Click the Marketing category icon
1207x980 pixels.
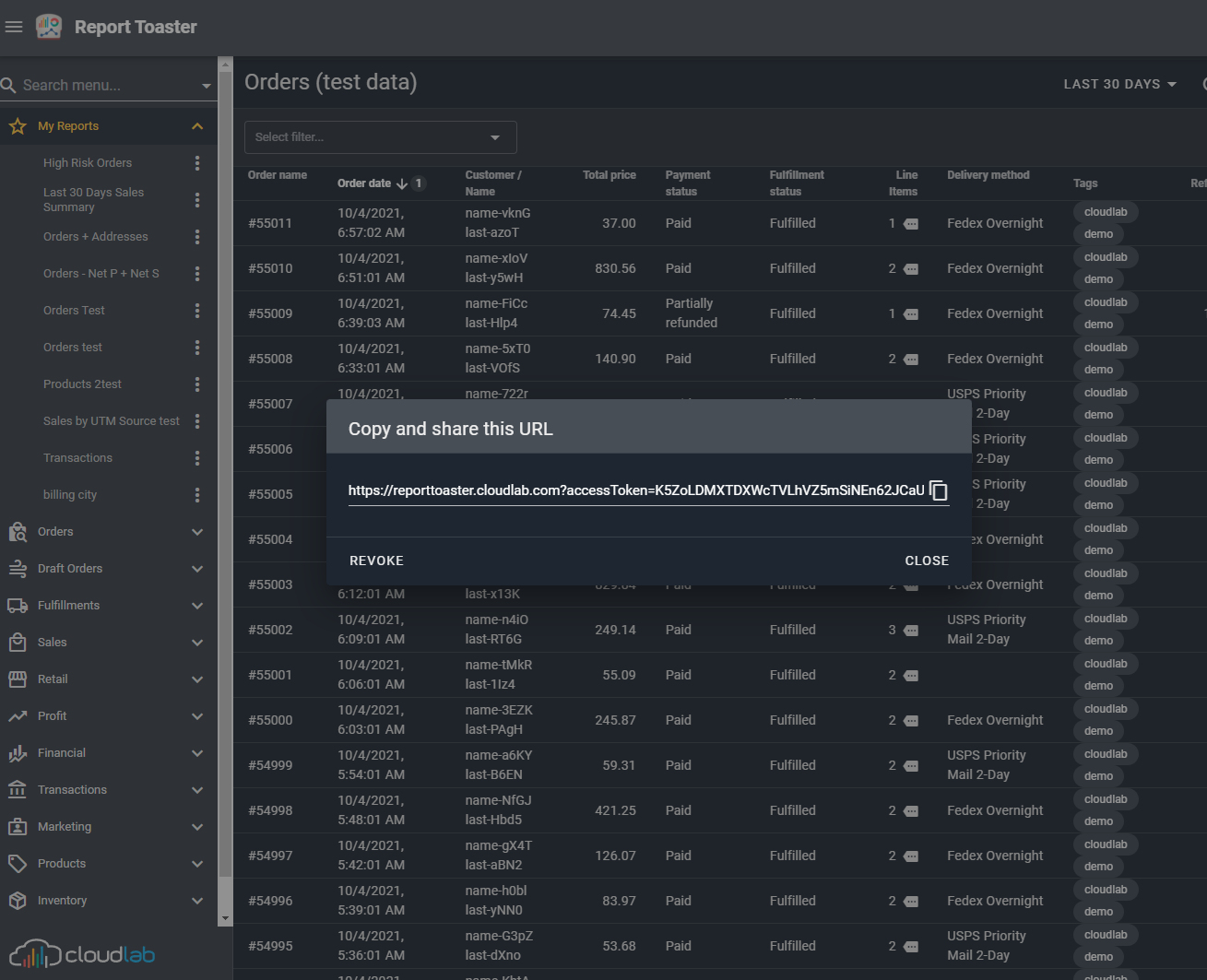click(x=18, y=827)
